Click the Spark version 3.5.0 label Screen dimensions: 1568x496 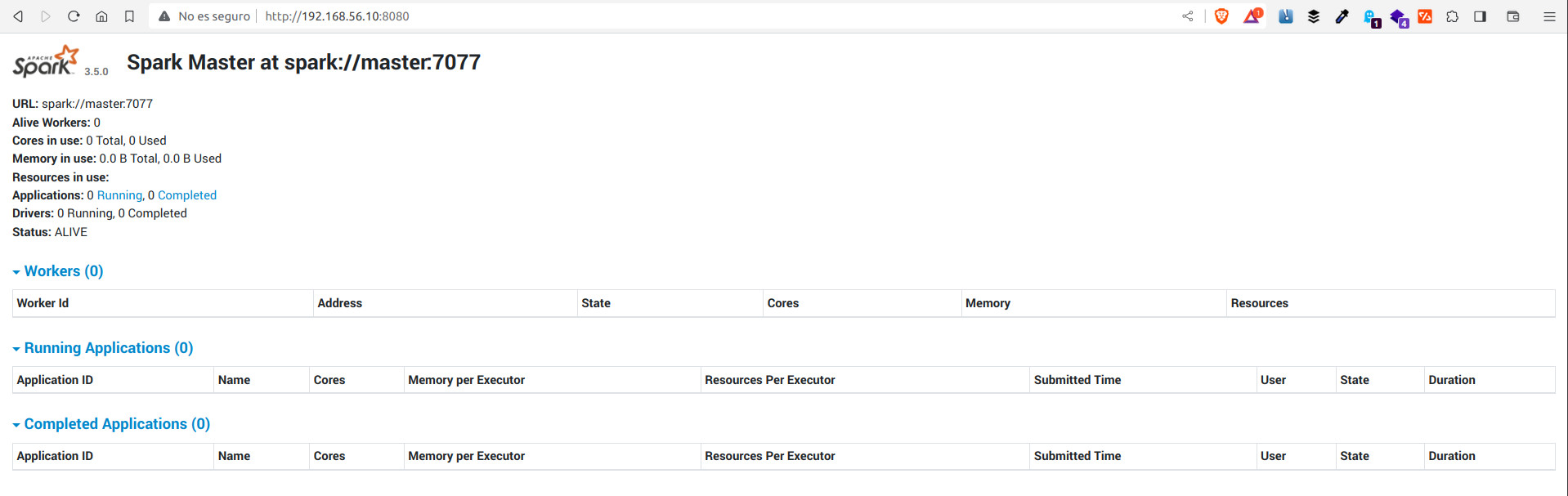coord(96,72)
